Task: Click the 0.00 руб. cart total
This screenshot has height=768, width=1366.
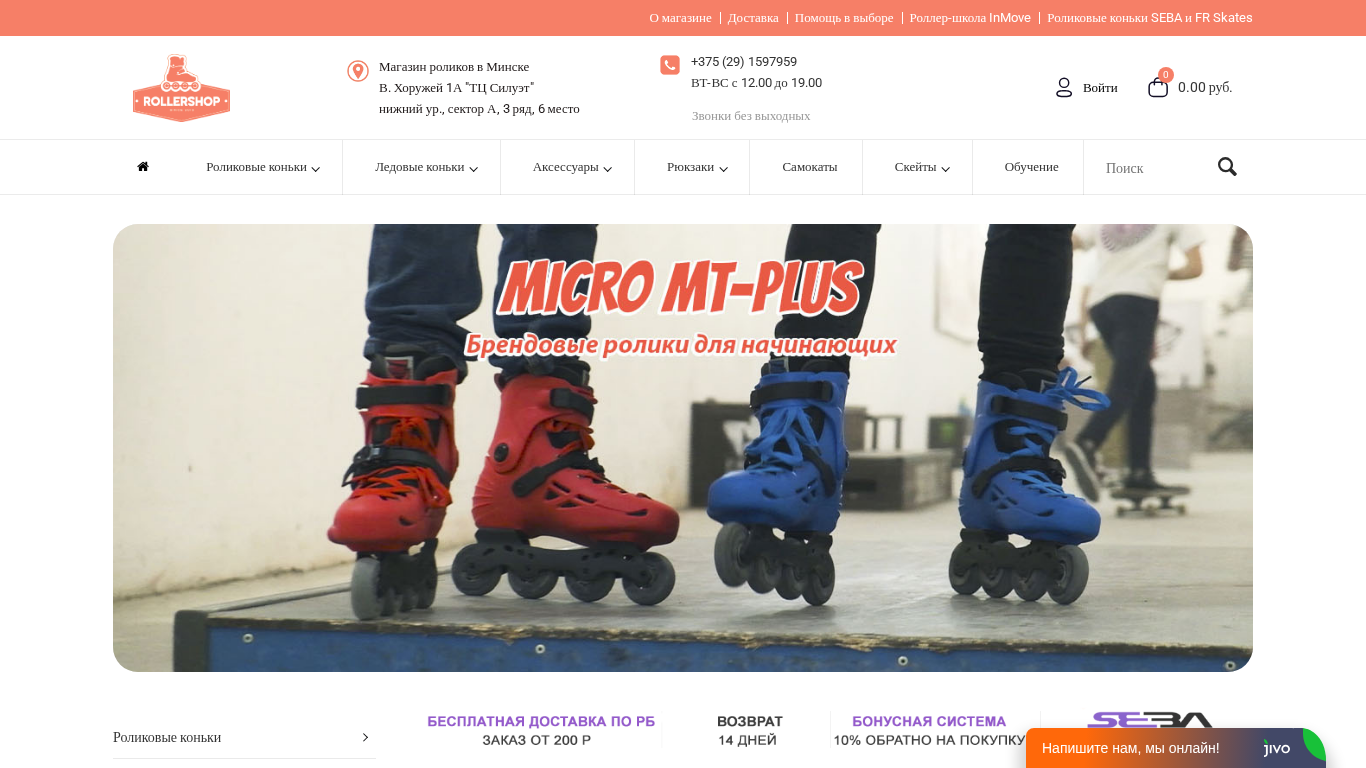Action: point(1205,88)
